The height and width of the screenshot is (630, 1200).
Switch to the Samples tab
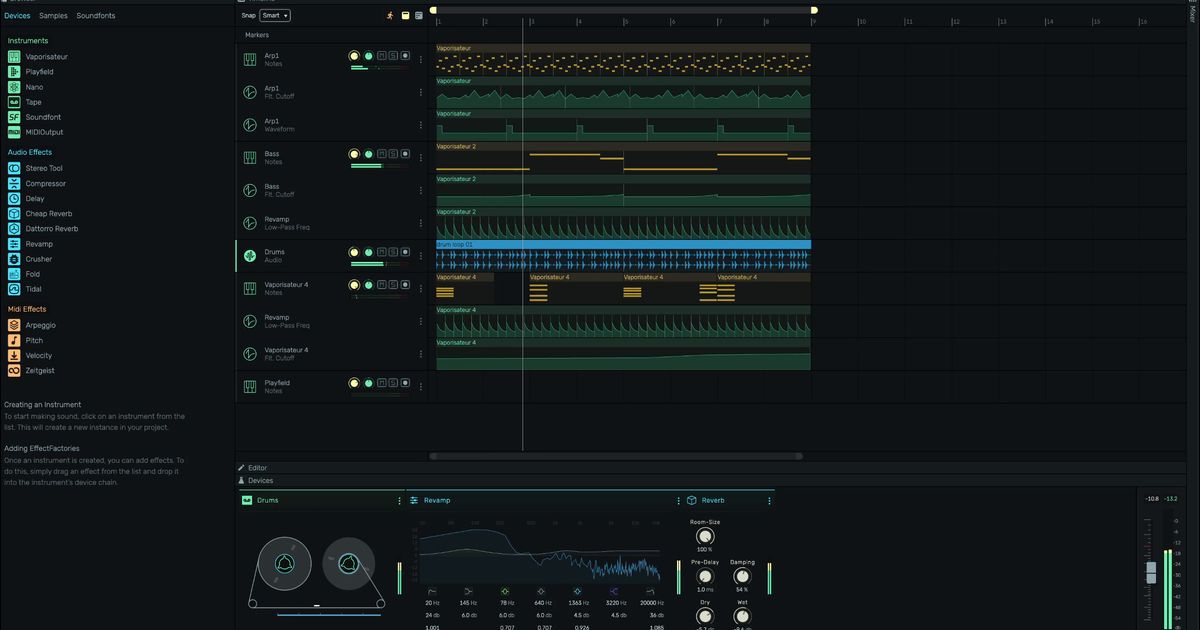pos(53,16)
